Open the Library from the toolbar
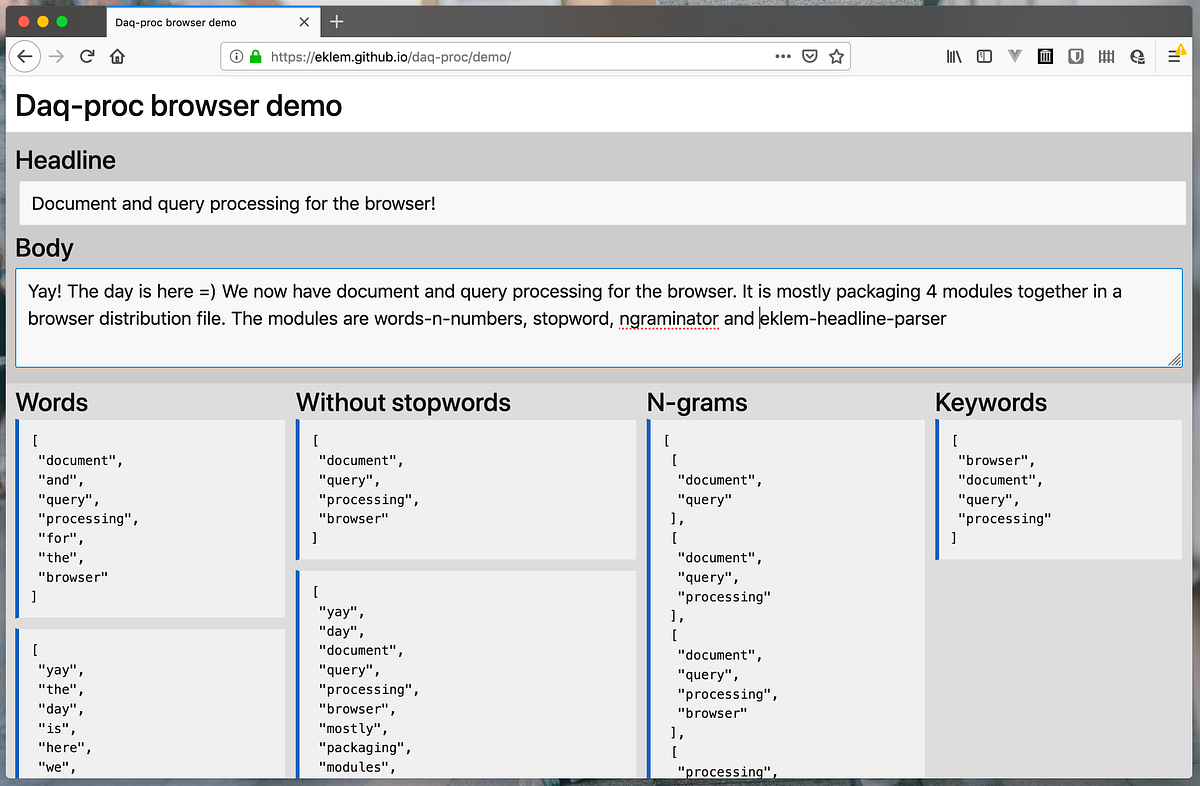 coord(953,56)
